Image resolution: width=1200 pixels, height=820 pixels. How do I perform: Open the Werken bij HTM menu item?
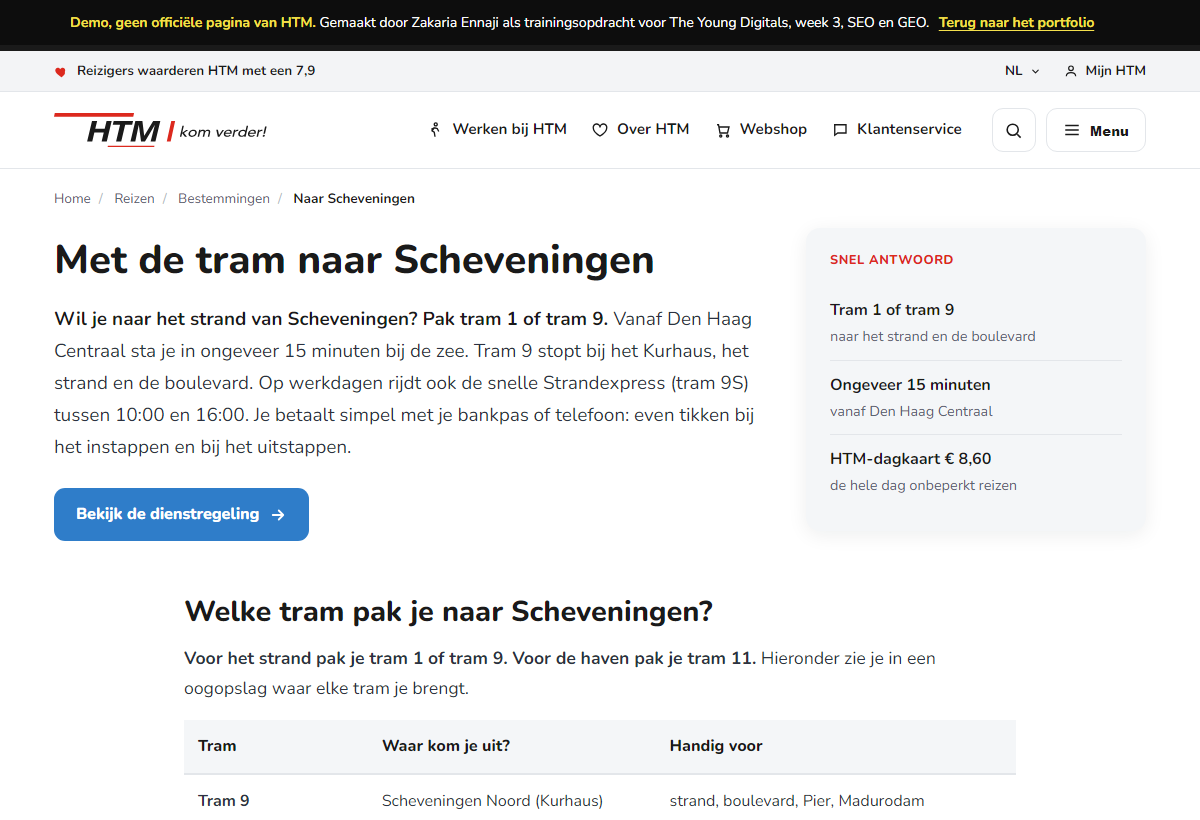coord(498,129)
